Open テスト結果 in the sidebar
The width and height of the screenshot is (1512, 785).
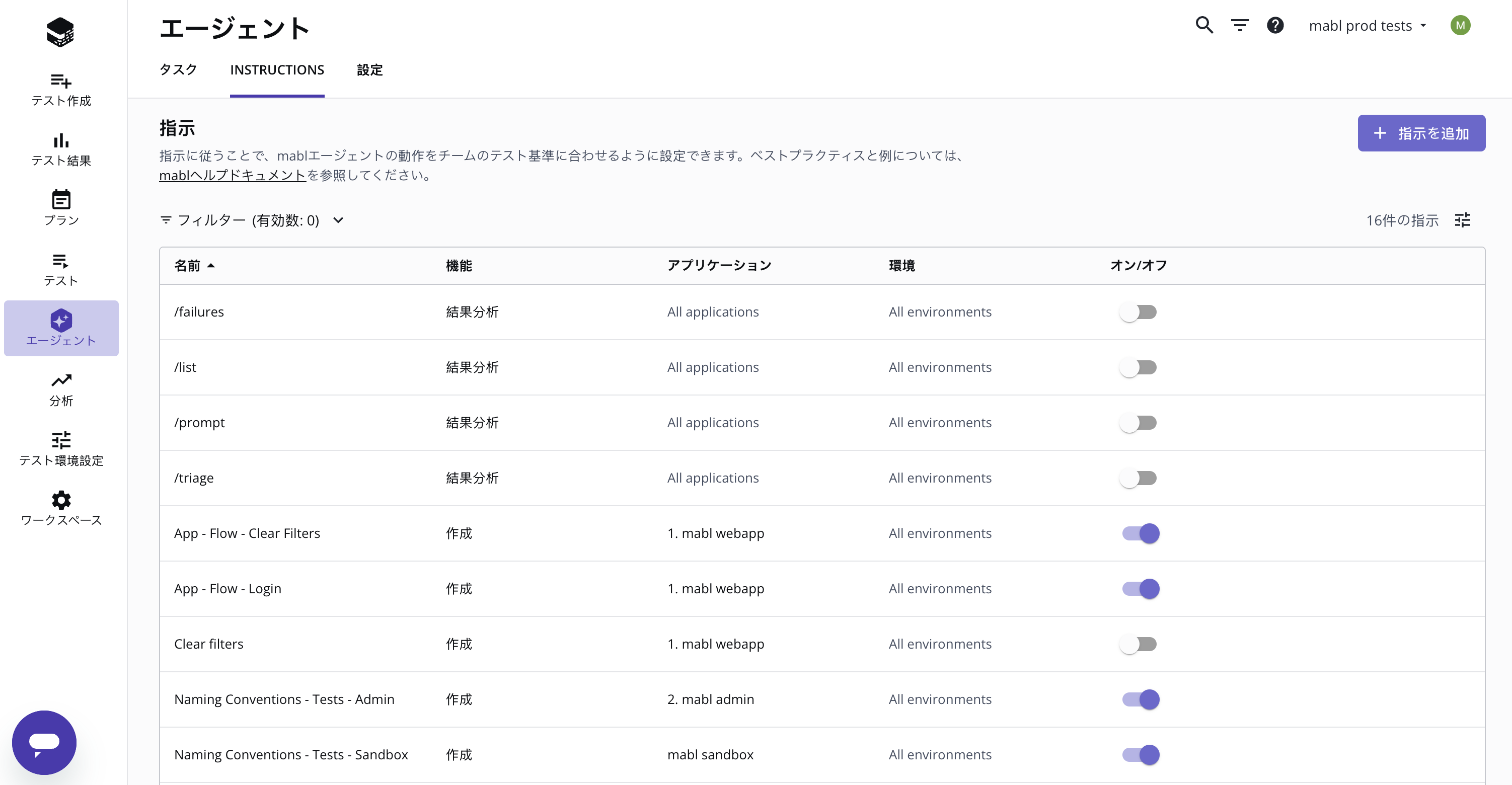tap(61, 149)
